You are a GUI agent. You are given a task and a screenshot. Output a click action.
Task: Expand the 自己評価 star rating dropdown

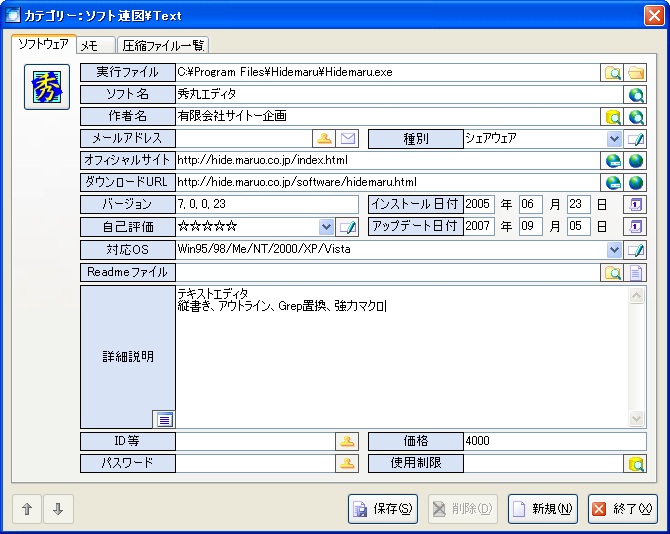click(326, 227)
